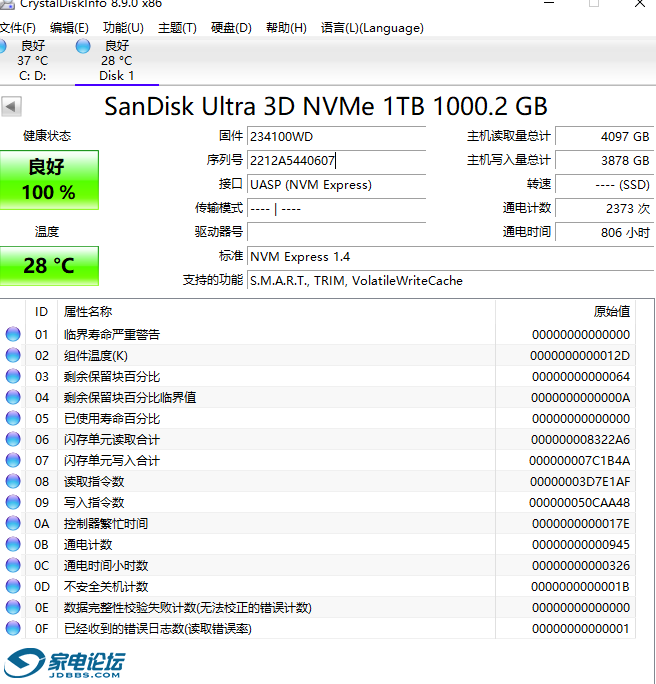656x684 pixels.
Task: Select attribute name 临界寿命严重警告
Action: [x=112, y=335]
